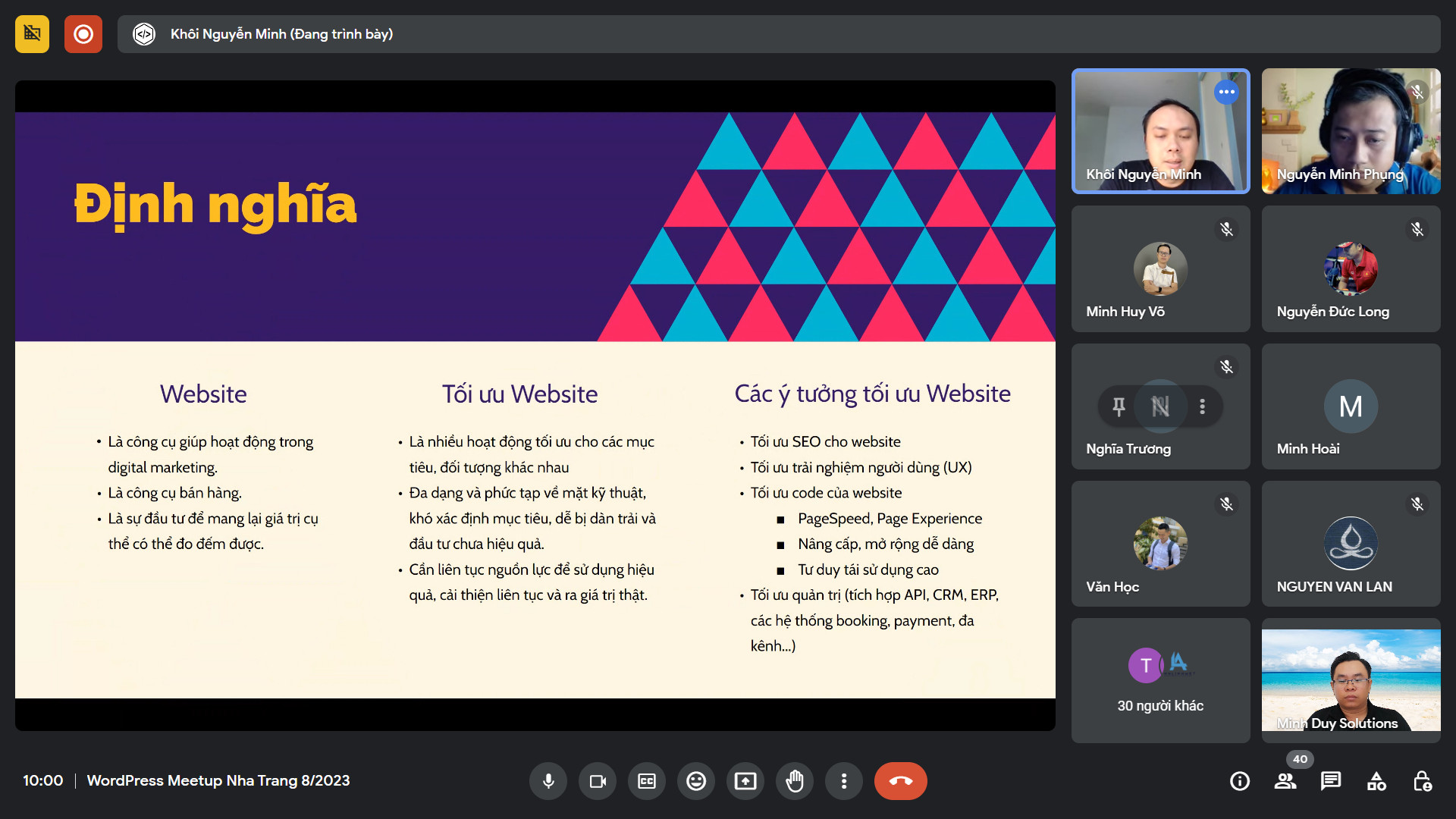Leave the call with red hang-up button

click(900, 781)
